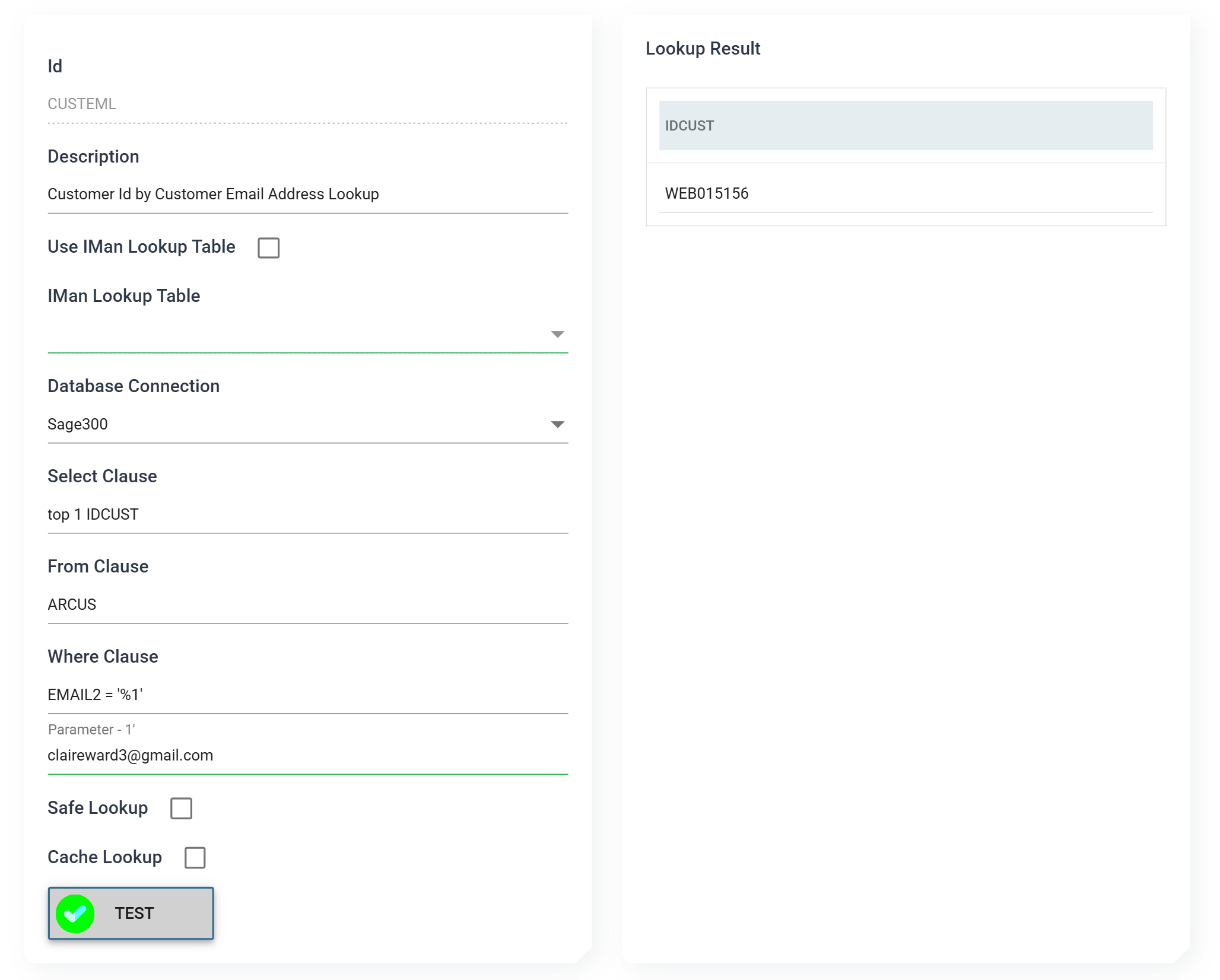Open the IMan Lookup Table dropdown arrow

point(557,335)
